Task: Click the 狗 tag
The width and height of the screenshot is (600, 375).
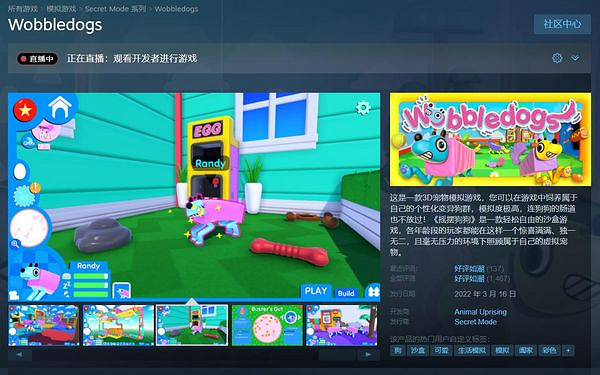Action: 398,350
